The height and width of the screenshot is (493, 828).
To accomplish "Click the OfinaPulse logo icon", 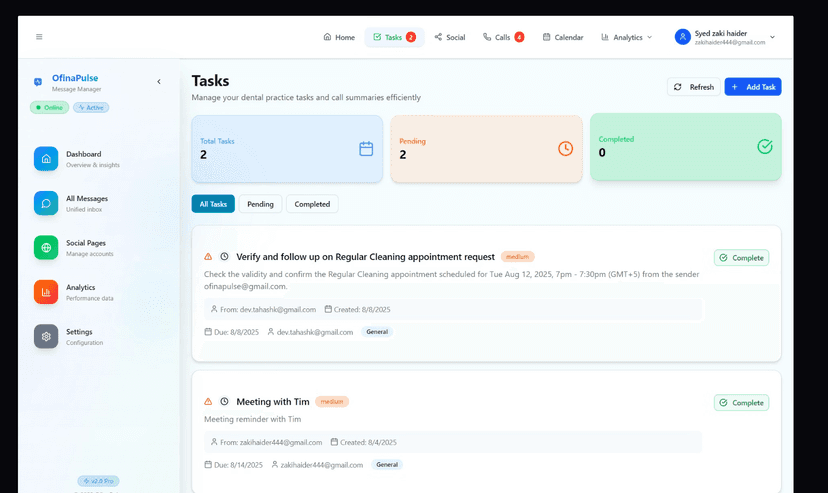I will point(38,82).
